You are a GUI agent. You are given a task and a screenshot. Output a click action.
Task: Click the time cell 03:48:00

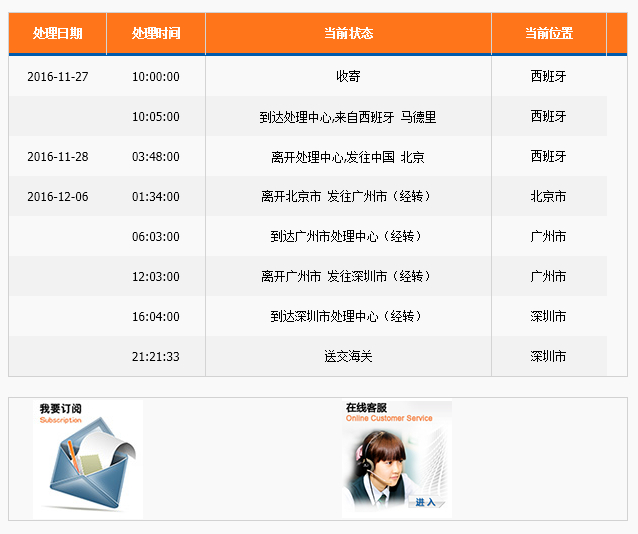coord(155,157)
